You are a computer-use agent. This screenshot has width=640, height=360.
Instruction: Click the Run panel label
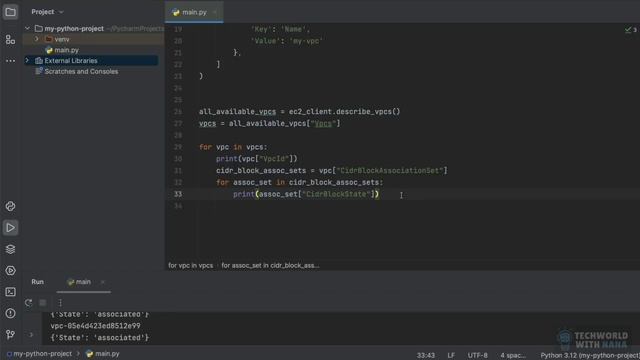coord(38,282)
